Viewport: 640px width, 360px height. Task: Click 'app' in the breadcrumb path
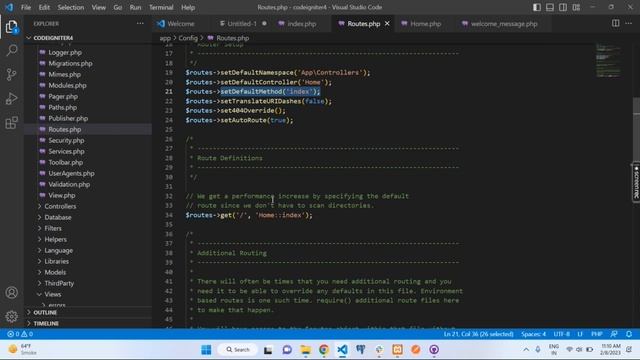pos(165,38)
